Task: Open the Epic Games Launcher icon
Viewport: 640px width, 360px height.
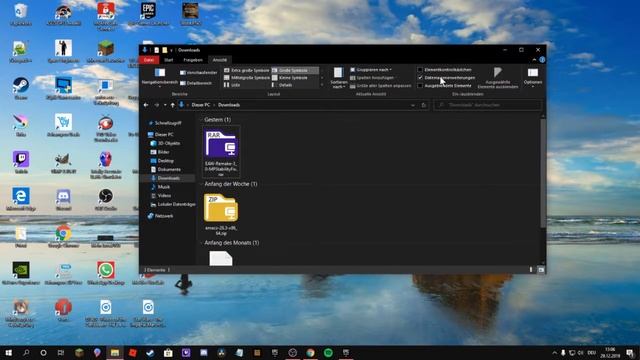Action: tap(148, 14)
